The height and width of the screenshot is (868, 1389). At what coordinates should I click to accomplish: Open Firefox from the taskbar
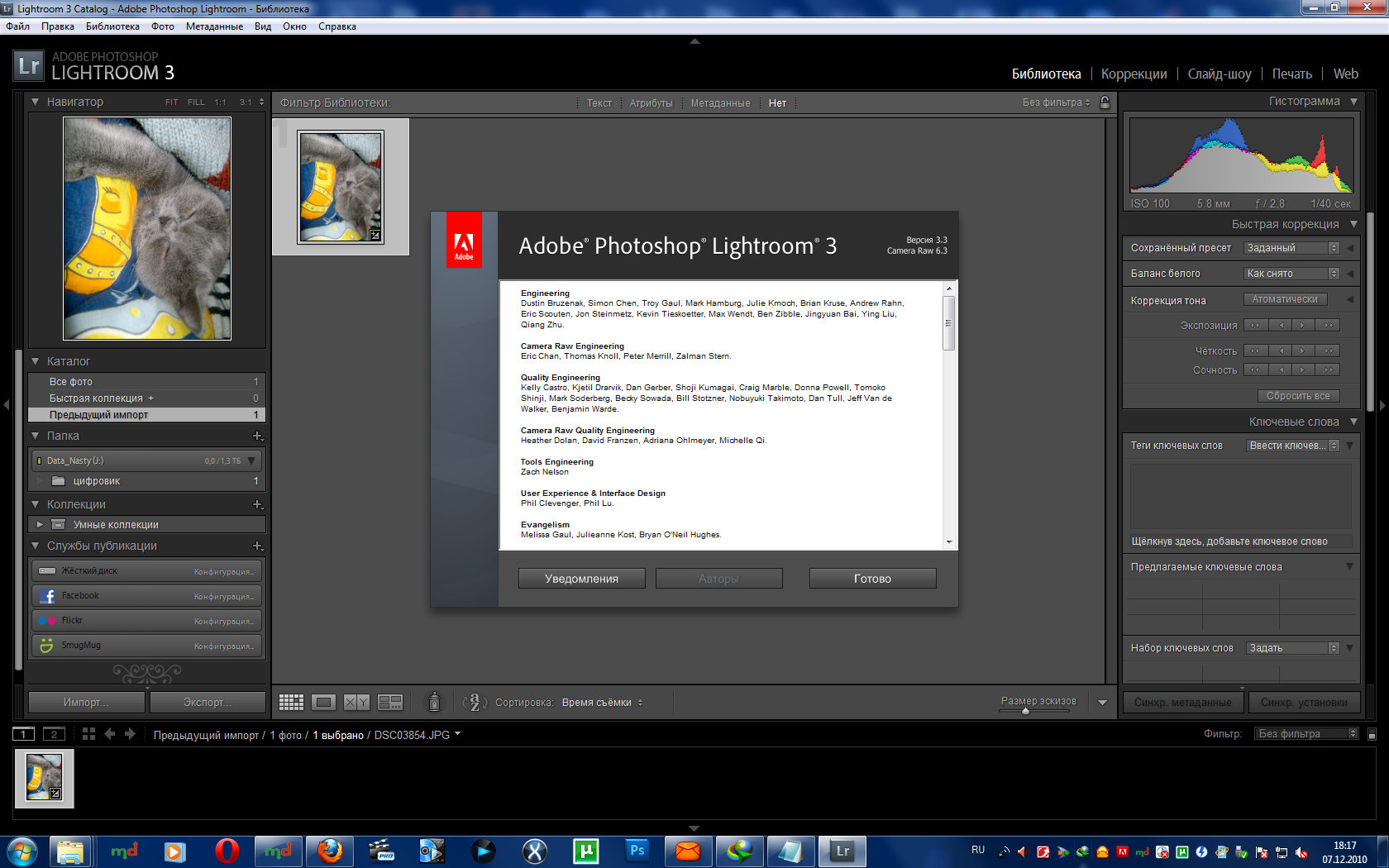(x=330, y=851)
